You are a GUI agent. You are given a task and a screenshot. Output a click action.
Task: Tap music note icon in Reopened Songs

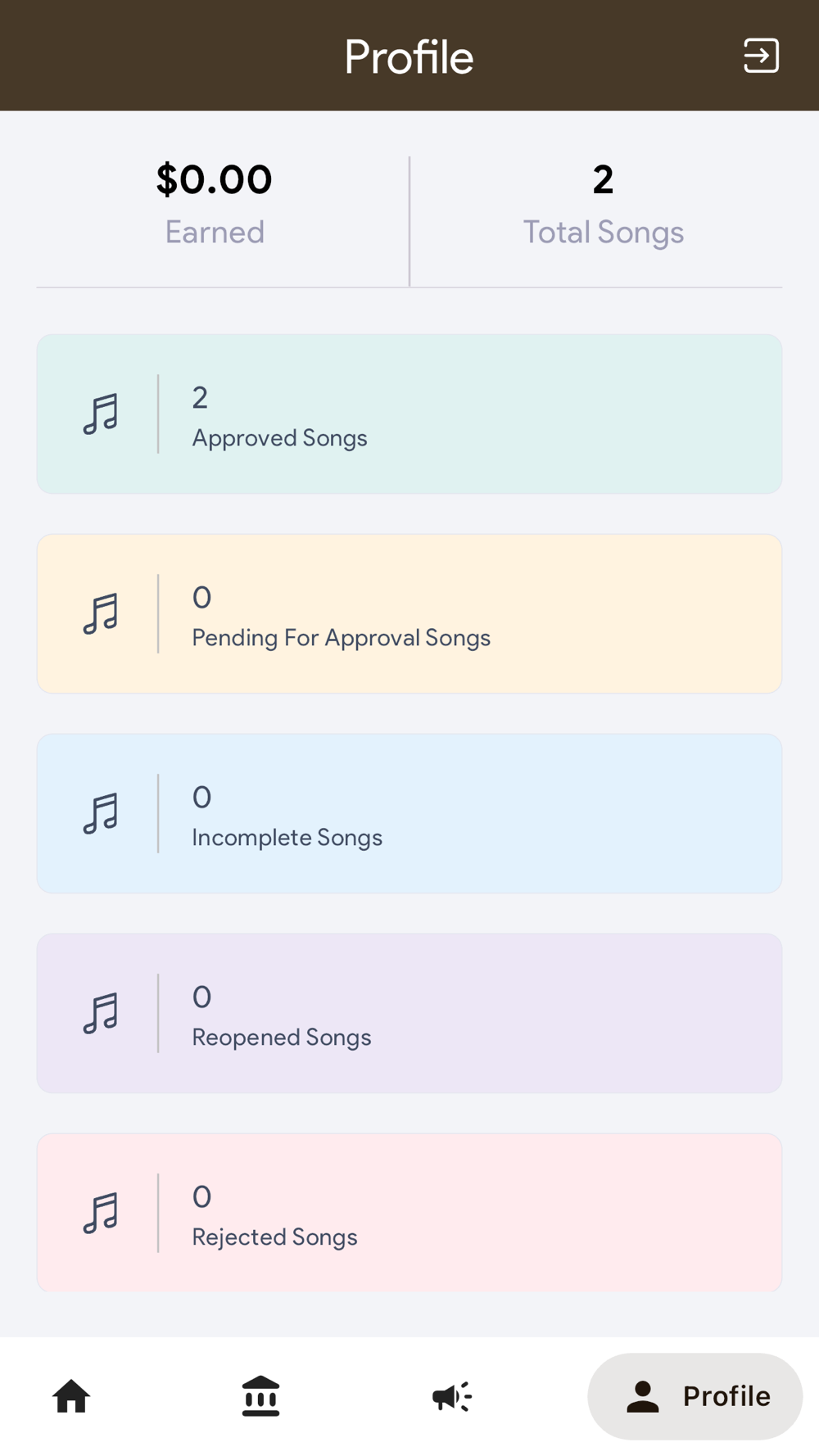pos(101,1013)
